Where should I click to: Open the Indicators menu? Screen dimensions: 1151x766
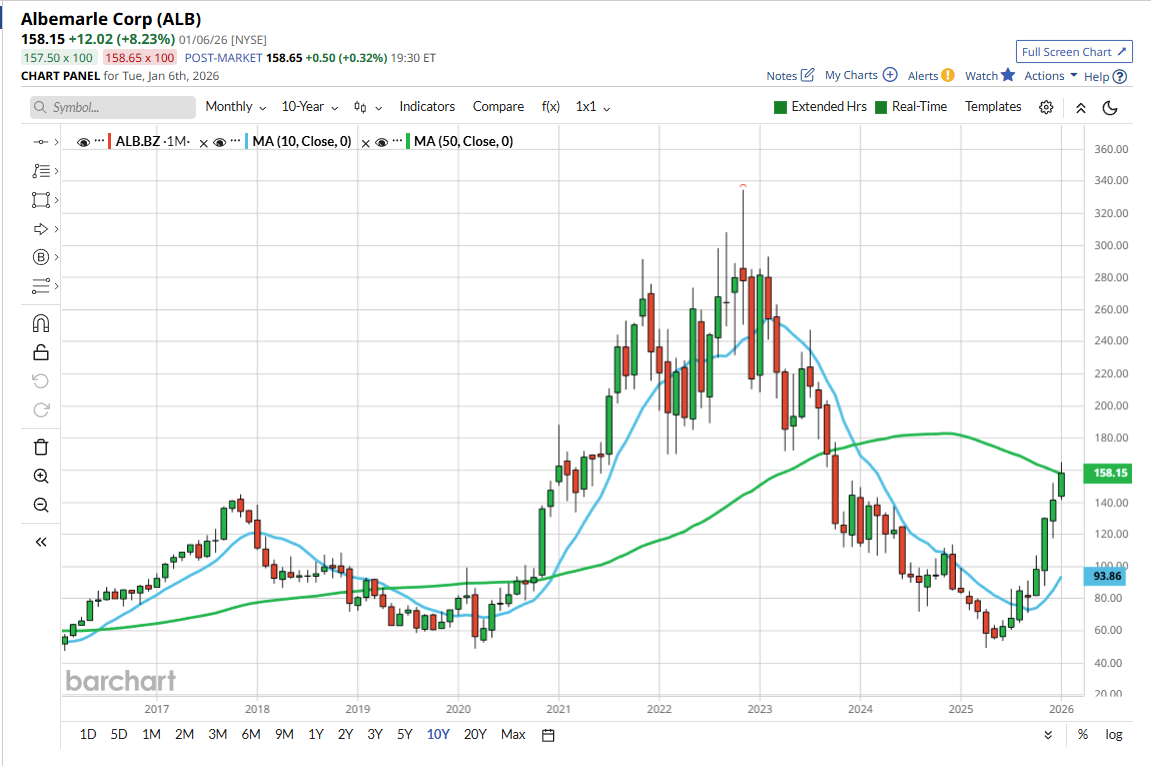(x=427, y=107)
